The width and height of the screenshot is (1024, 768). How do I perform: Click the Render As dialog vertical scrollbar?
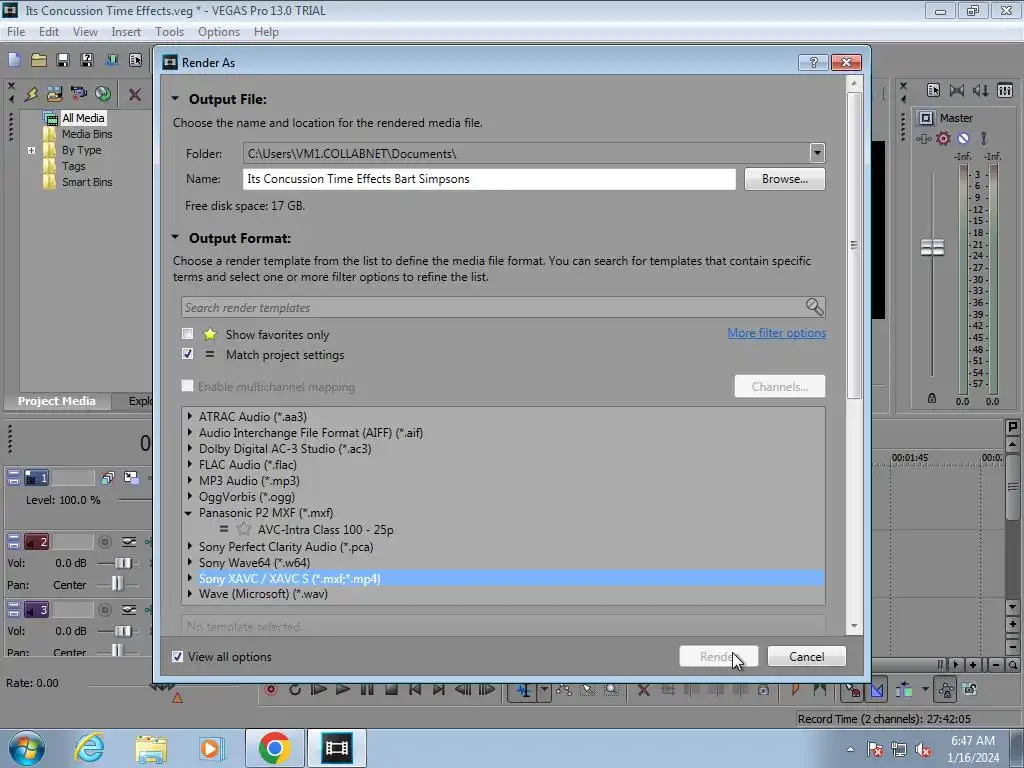(854, 245)
